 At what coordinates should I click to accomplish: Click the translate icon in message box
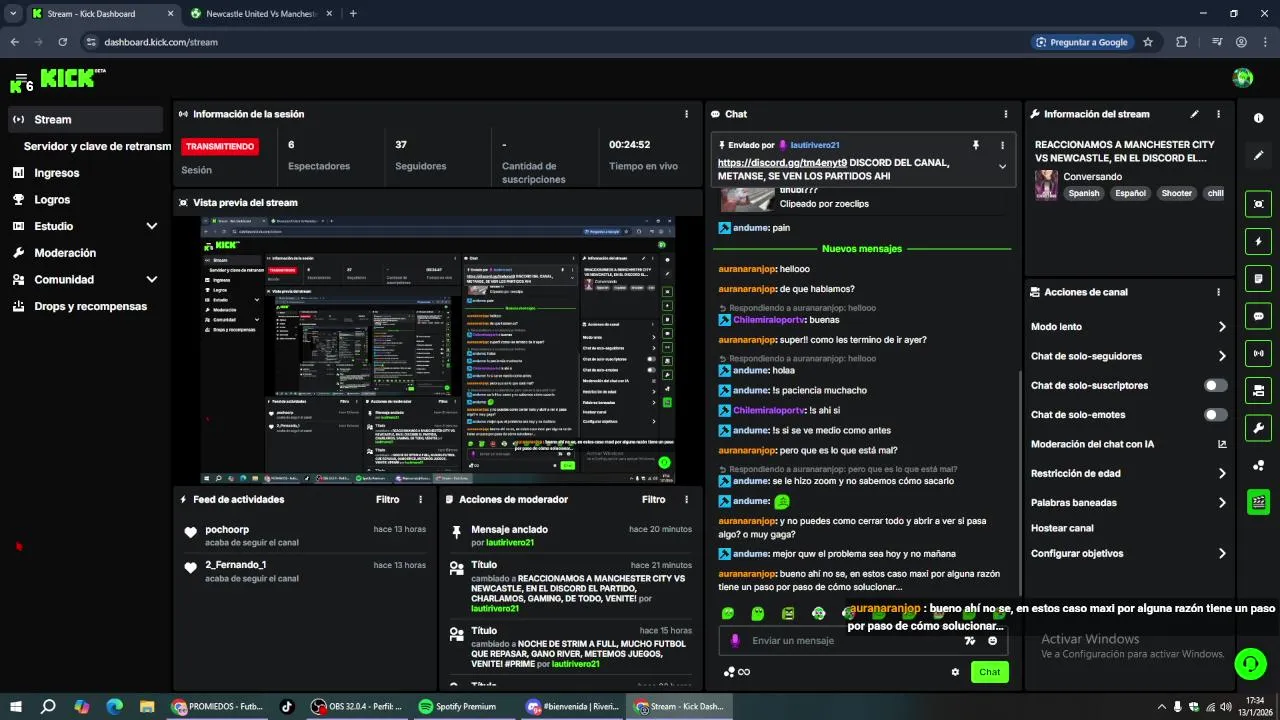pyautogui.click(x=969, y=641)
